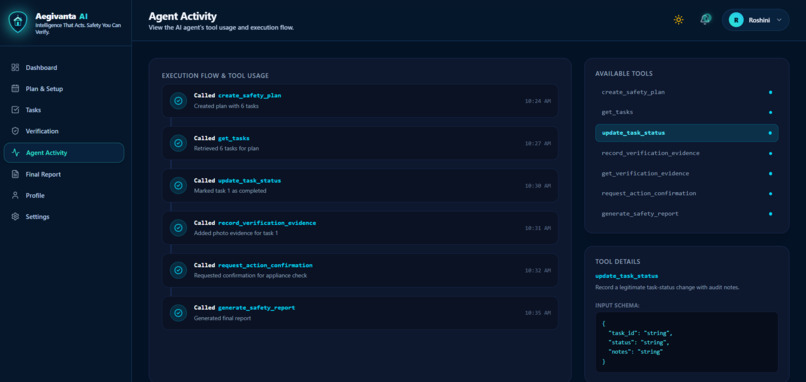Click the Tasks checkbox icon in sidebar
Image resolution: width=806 pixels, height=382 pixels.
coord(15,110)
